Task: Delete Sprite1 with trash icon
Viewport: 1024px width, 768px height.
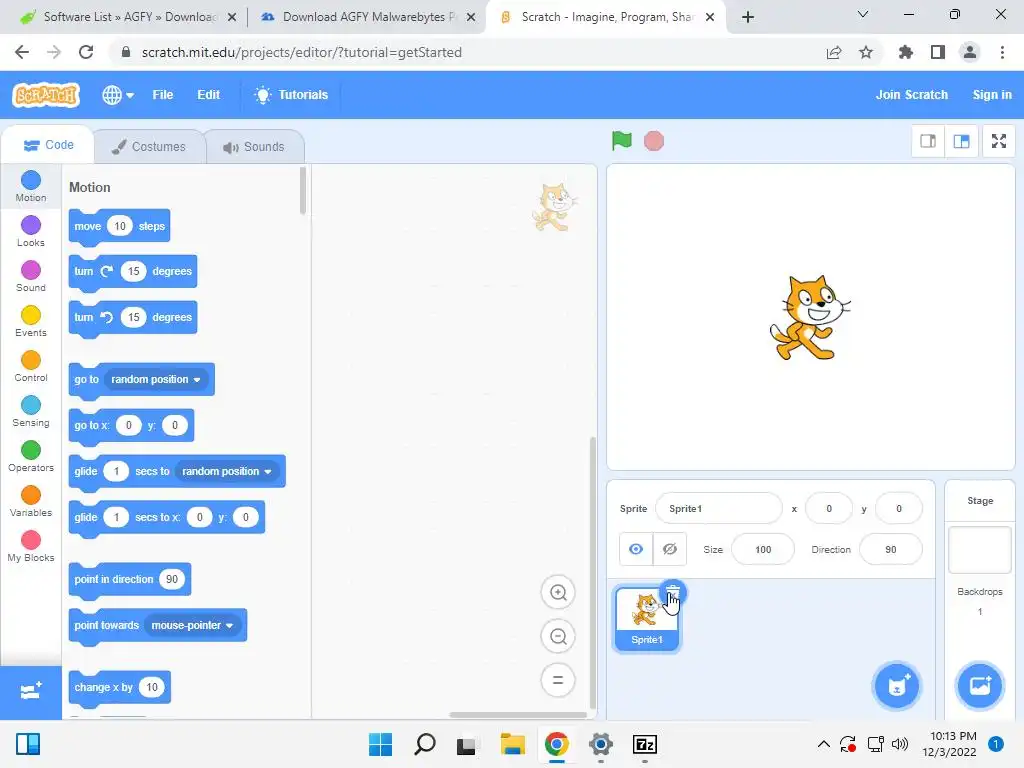Action: point(672,592)
